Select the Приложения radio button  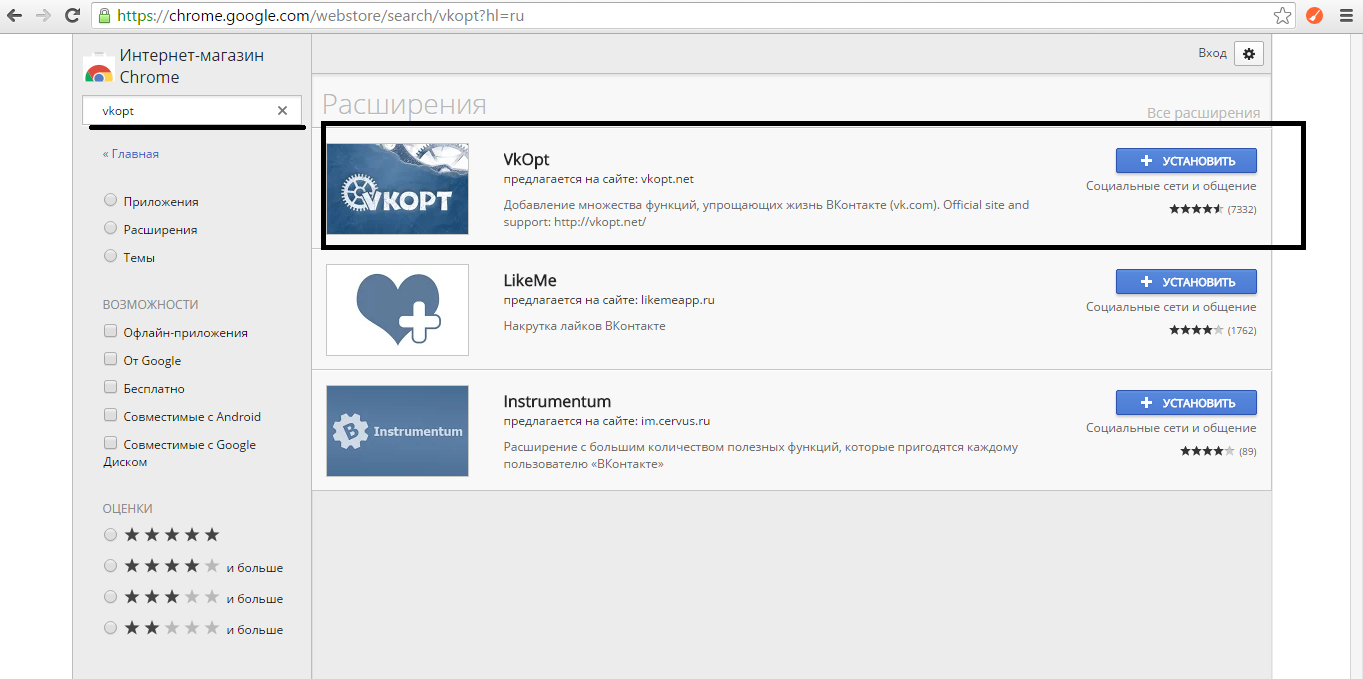pyautogui.click(x=110, y=200)
